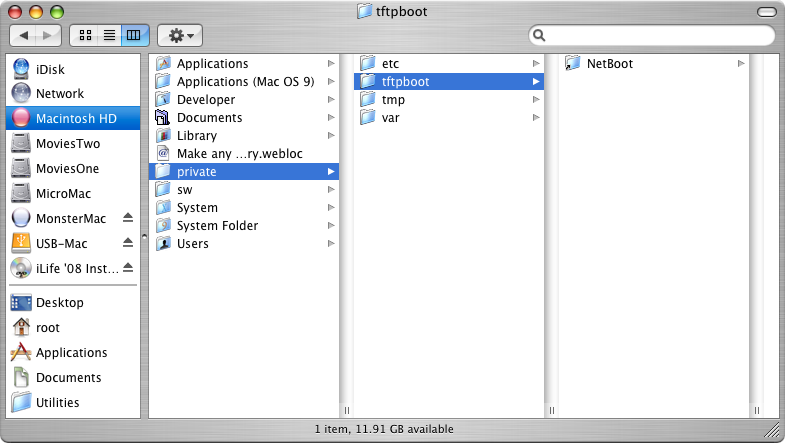785x443 pixels.
Task: Select the System Folder item
Action: (244, 226)
